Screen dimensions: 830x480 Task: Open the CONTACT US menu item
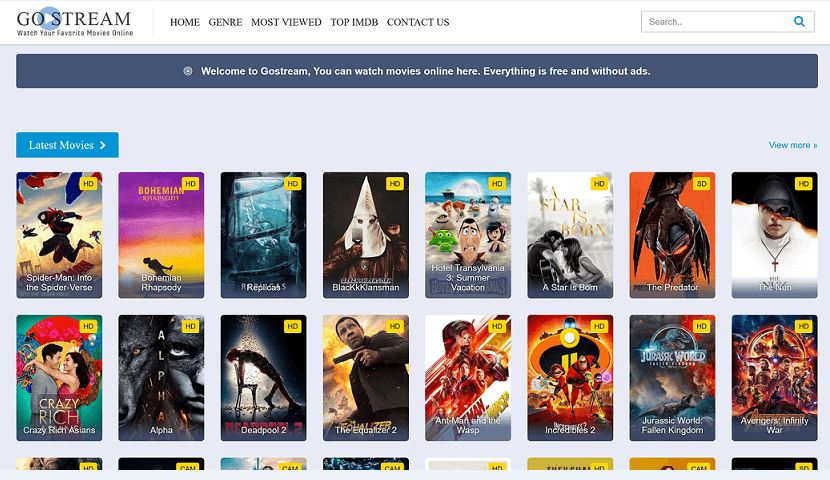pos(418,22)
